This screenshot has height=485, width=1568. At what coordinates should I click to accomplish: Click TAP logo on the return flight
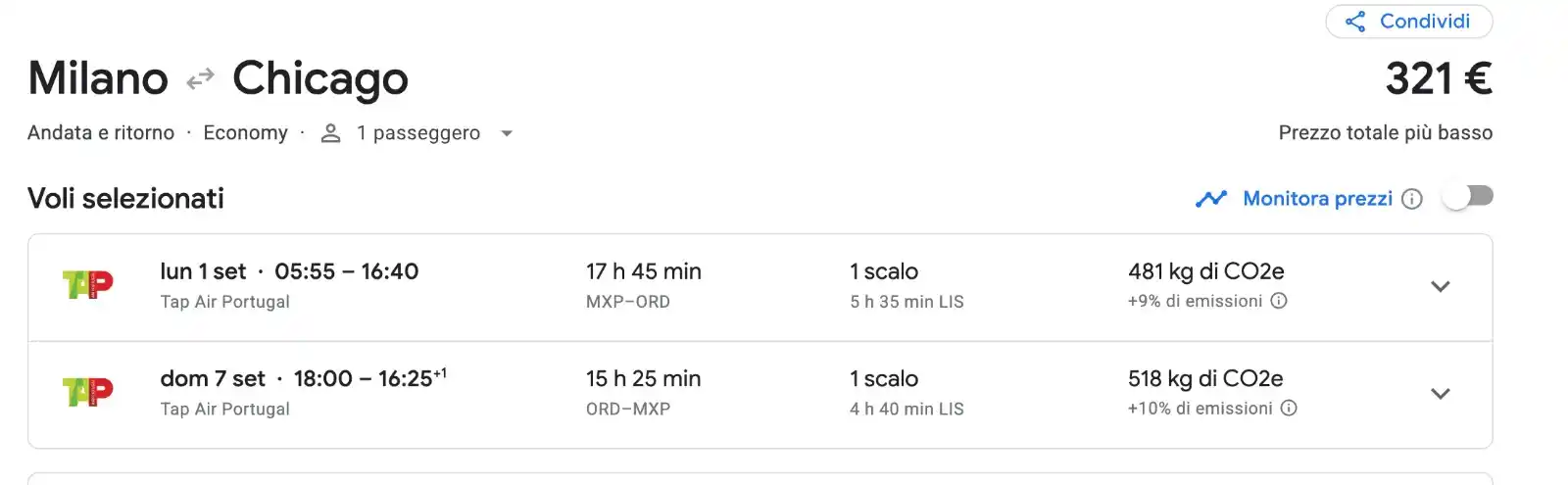[88, 392]
